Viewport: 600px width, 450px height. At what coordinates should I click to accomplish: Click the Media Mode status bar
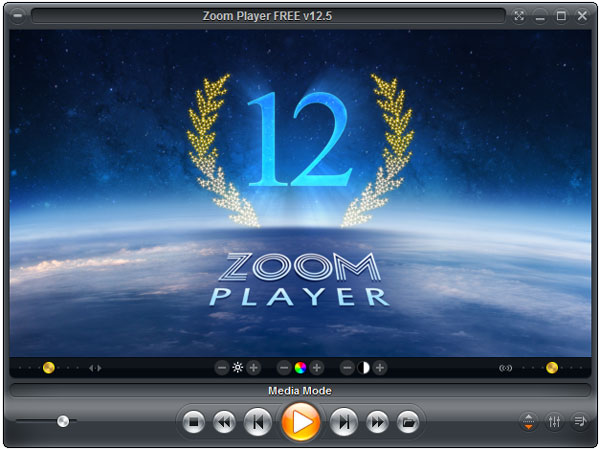pos(300,391)
